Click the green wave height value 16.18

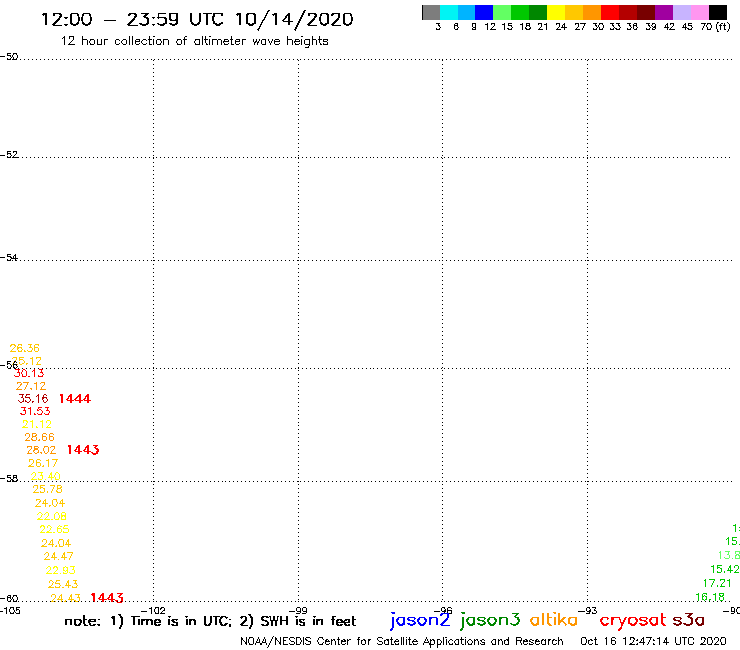710,597
